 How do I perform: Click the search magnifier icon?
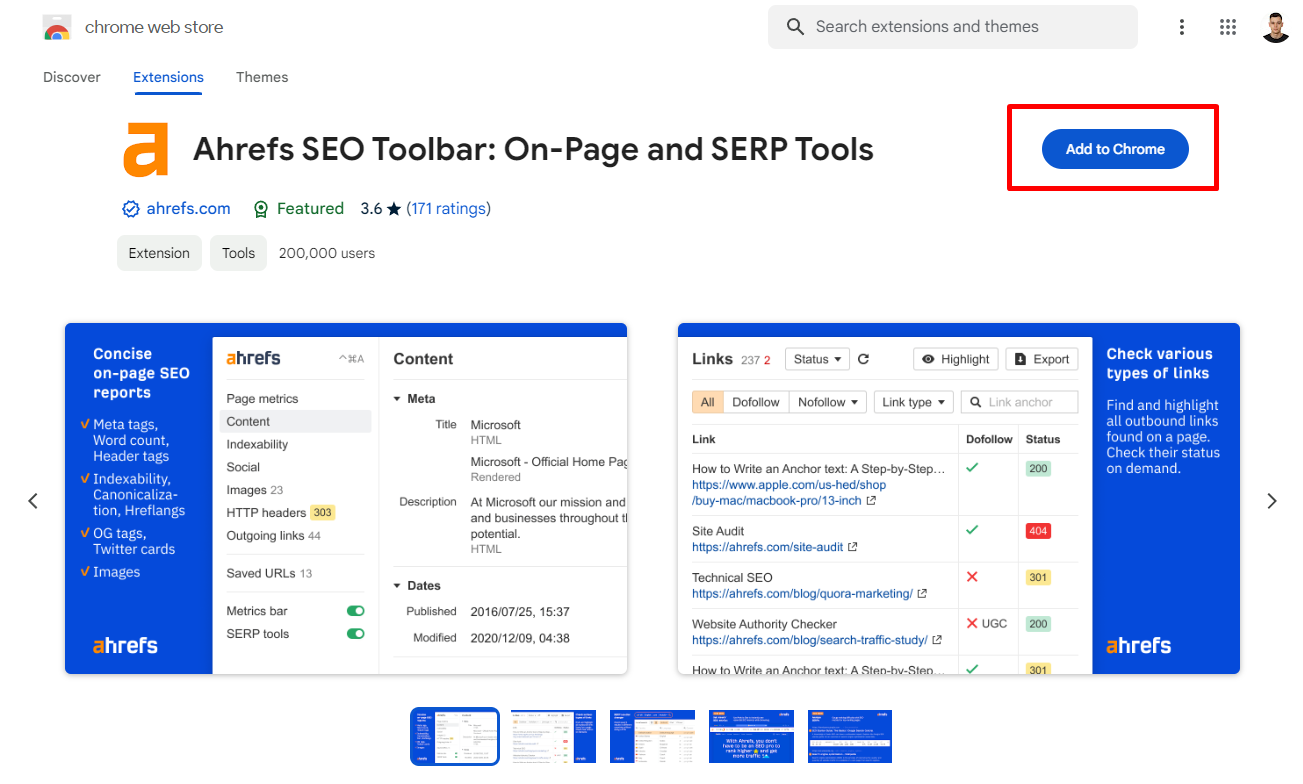[x=795, y=27]
